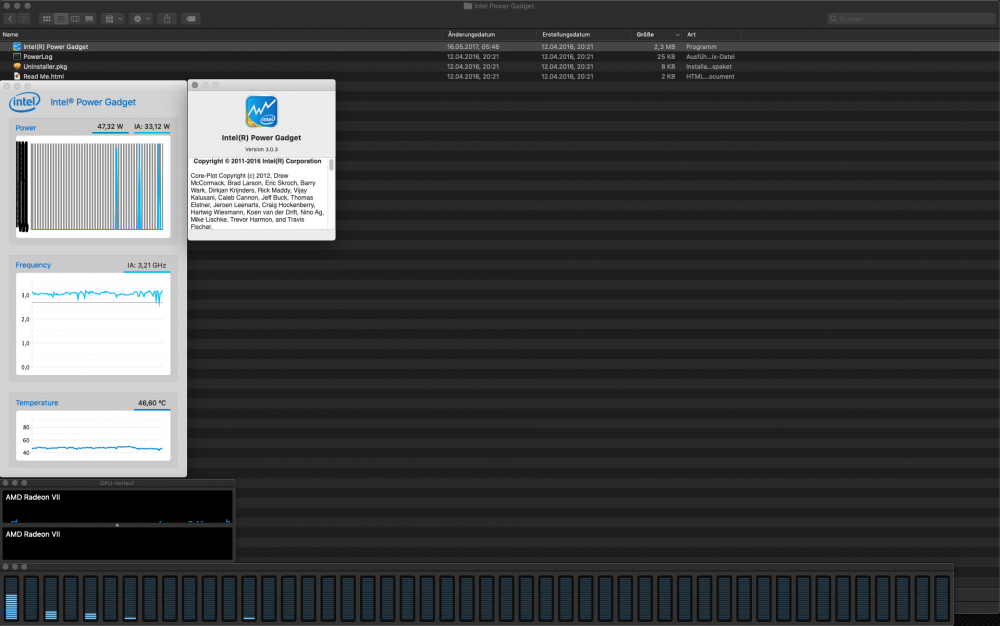This screenshot has width=1000, height=626.
Task: Go back in the Finder window
Action: [x=10, y=18]
